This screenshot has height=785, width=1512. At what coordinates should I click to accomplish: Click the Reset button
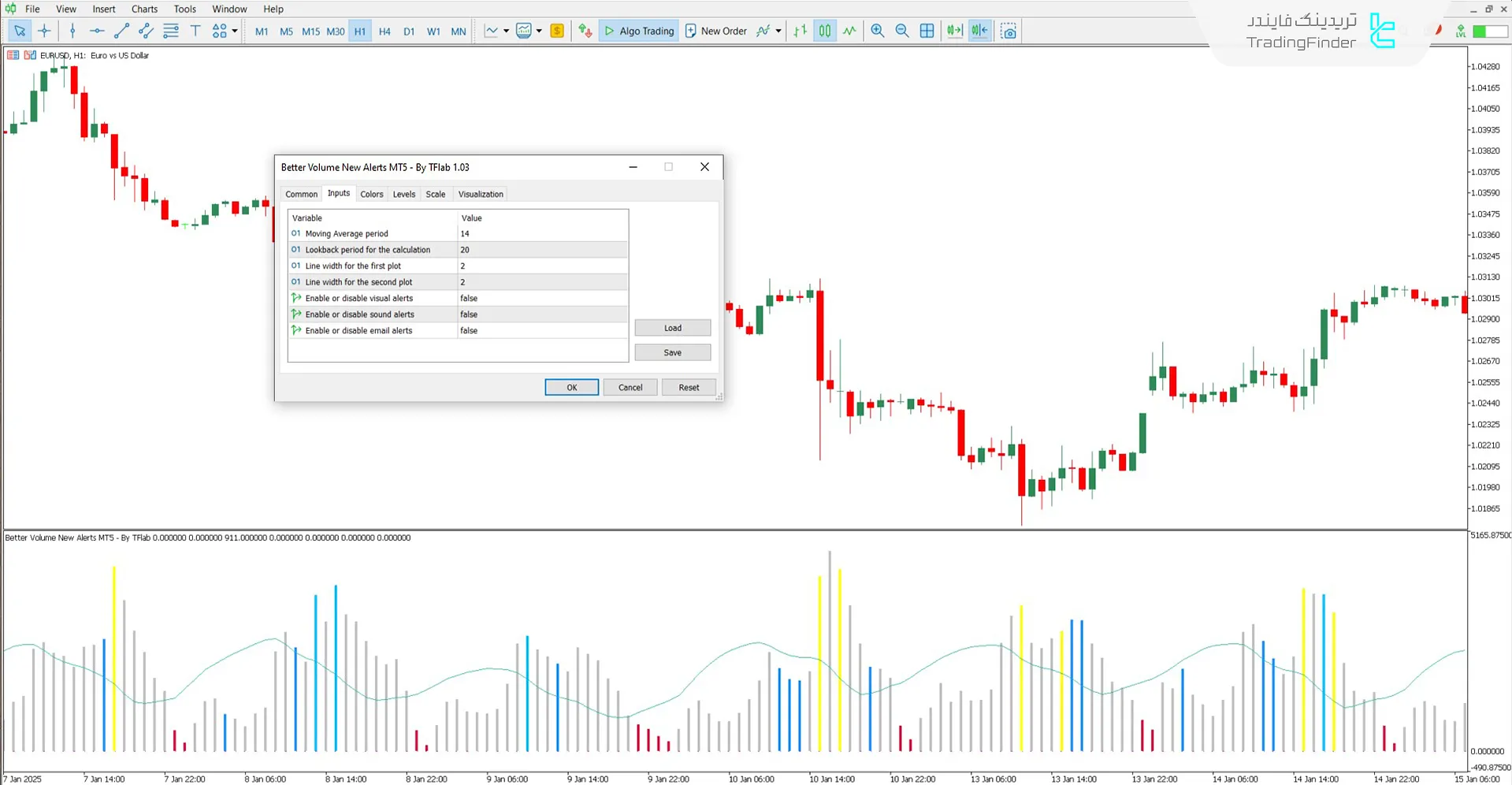(x=689, y=387)
